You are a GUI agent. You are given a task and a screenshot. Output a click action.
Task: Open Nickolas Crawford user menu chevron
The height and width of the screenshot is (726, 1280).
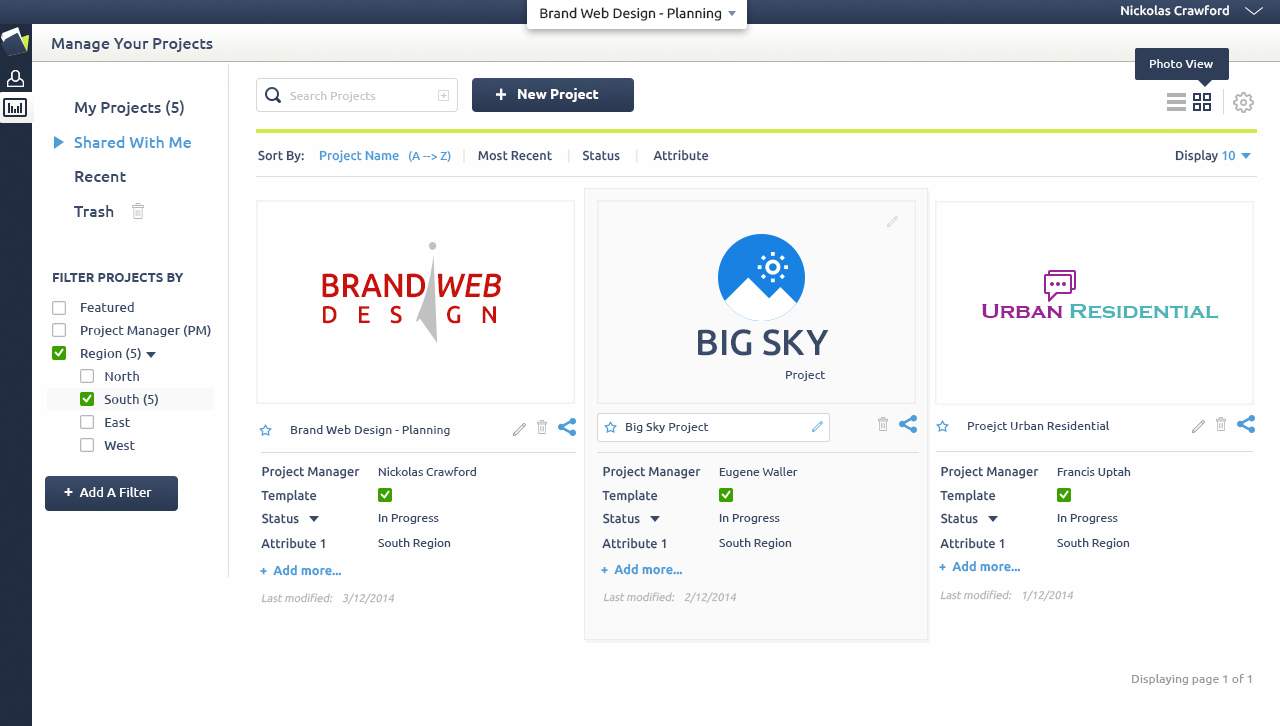pyautogui.click(x=1254, y=12)
